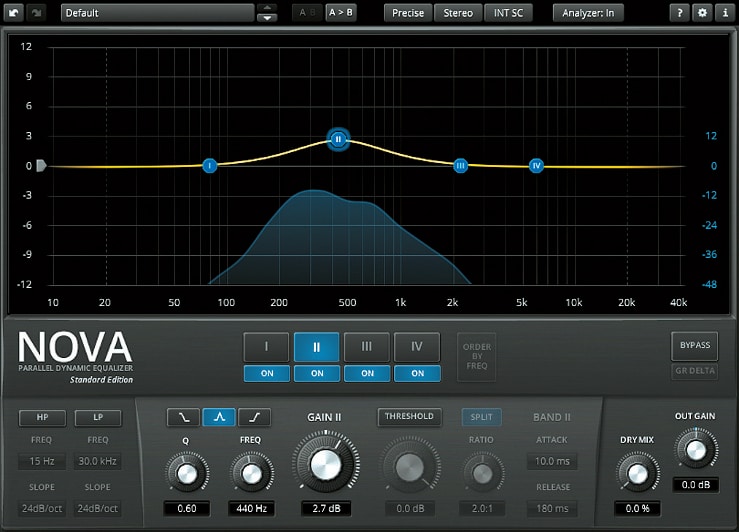Screen dimensions: 739x532
Task: Switch the INT SC sidechain mode
Action: point(509,13)
